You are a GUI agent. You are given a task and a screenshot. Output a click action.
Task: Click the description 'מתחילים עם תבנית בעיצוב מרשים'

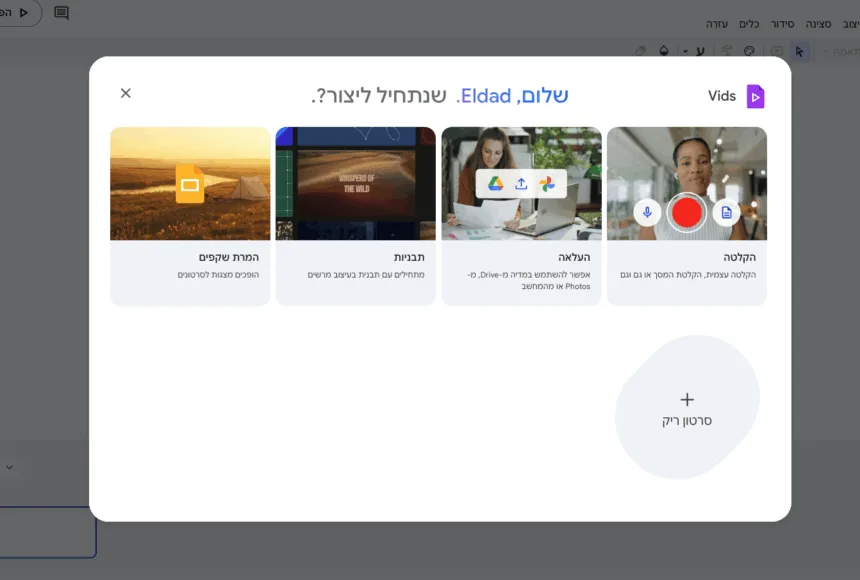(366, 274)
